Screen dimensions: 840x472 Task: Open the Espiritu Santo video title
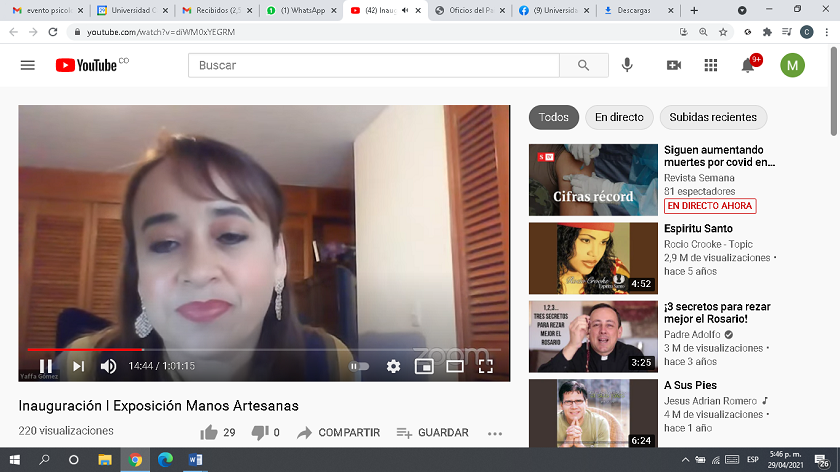tap(698, 229)
